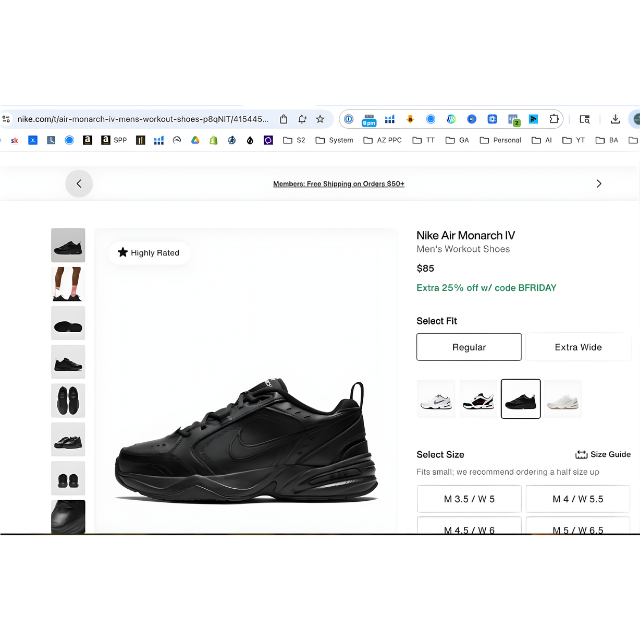The image size is (640, 640).
Task: Open the S2 bookmarks folder
Action: (294, 140)
